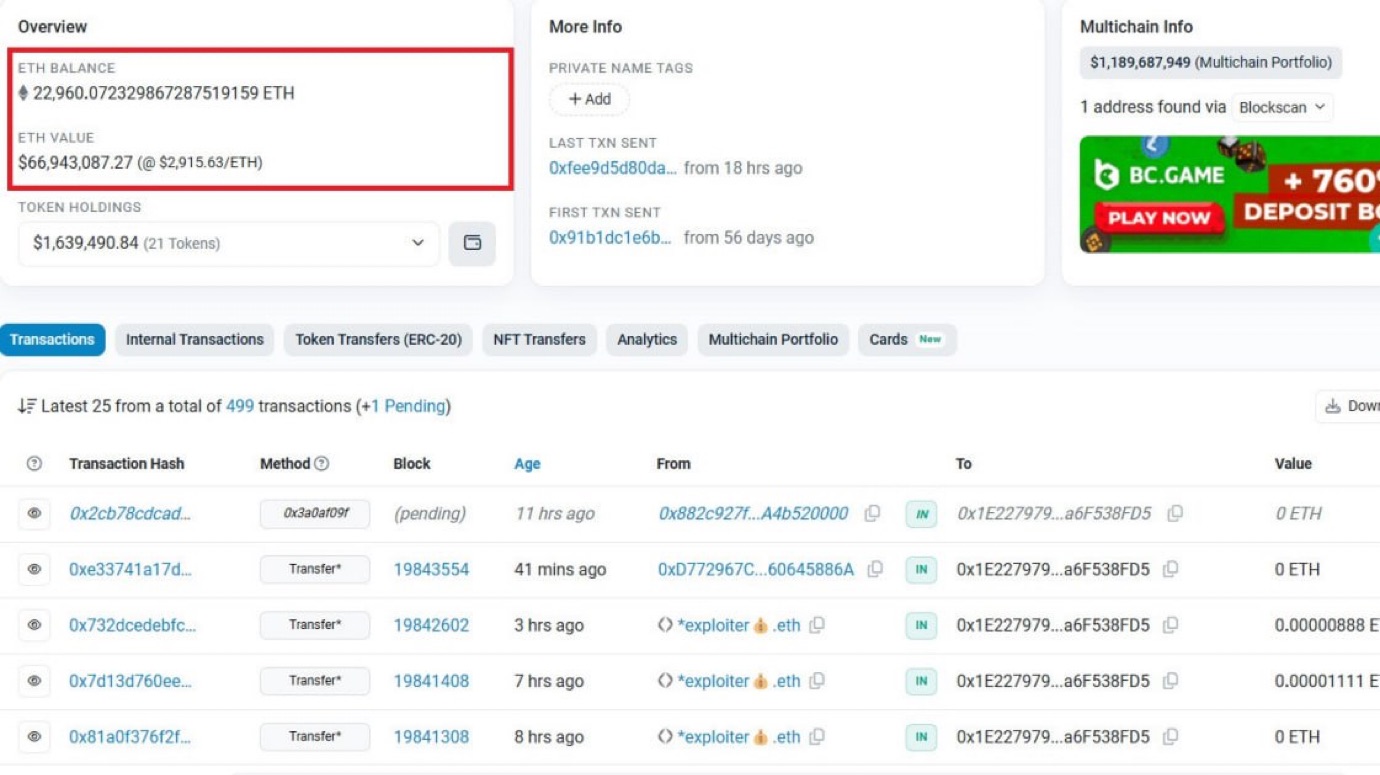Click the eye icon for 0xe33741a17d transaction
Viewport: 1380px width, 775px height.
point(34,570)
